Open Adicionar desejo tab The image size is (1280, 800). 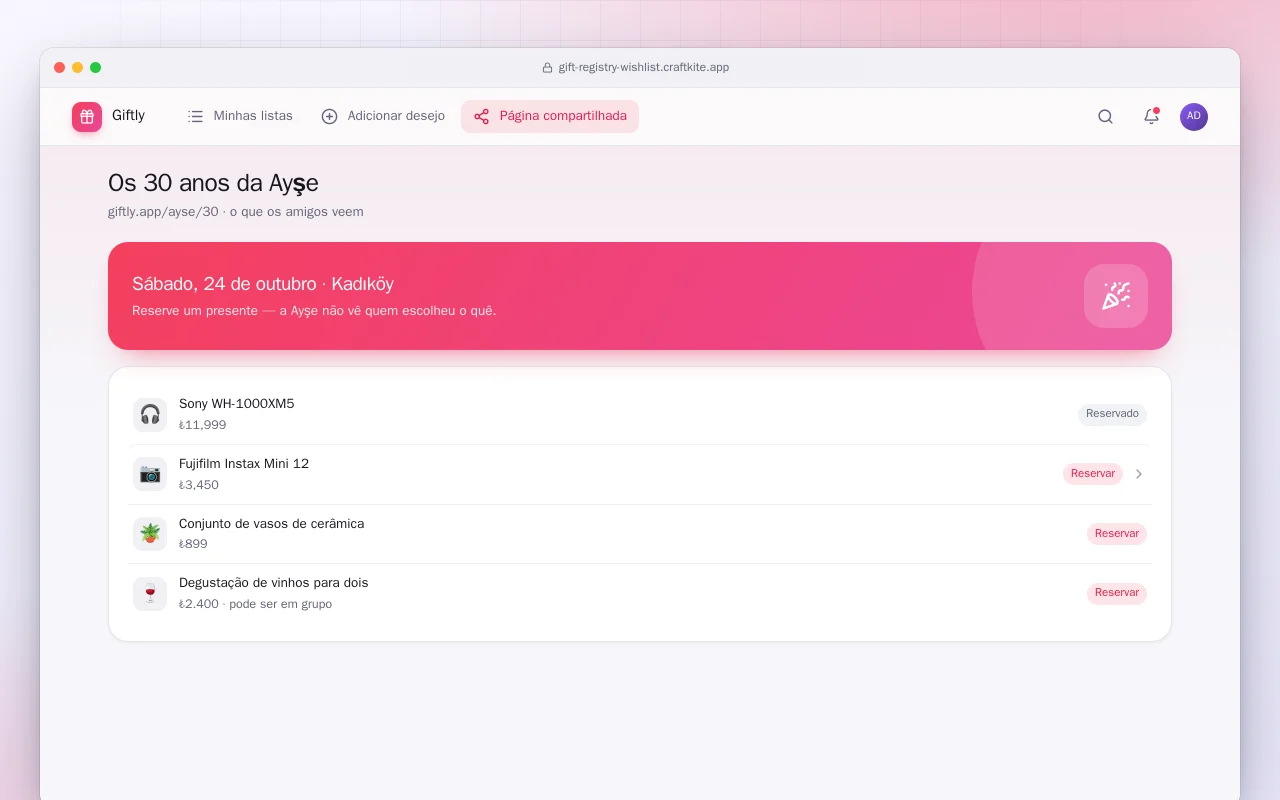(383, 116)
